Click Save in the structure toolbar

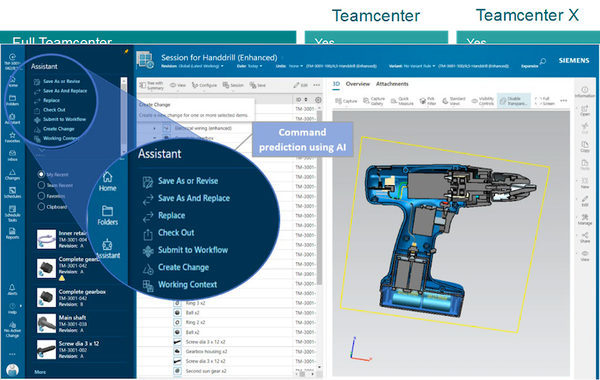point(258,85)
